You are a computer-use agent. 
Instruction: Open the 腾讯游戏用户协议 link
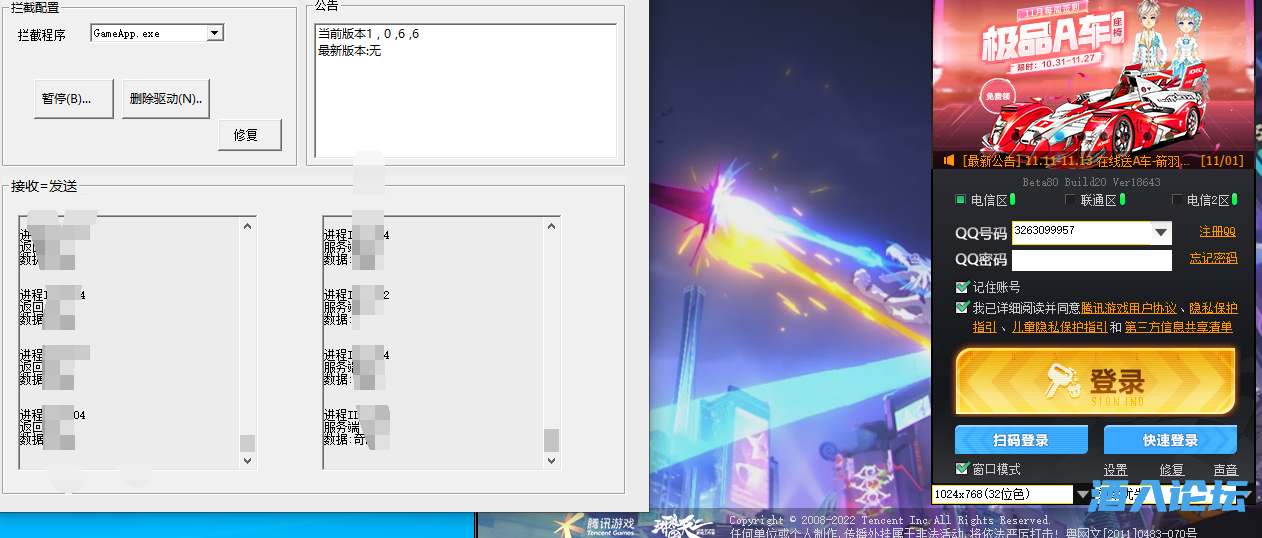[1129, 308]
